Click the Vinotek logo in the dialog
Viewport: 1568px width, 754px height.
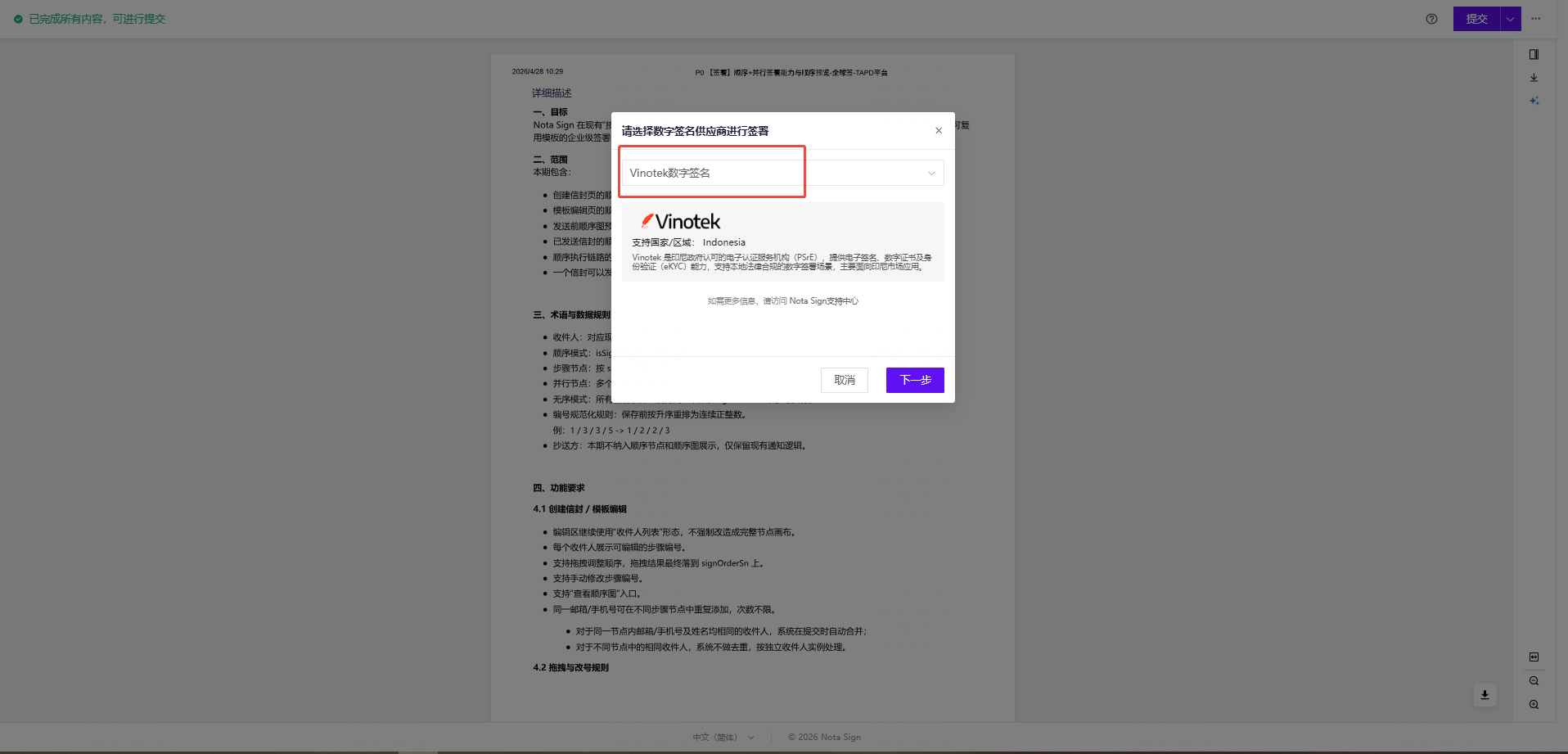[x=681, y=221]
